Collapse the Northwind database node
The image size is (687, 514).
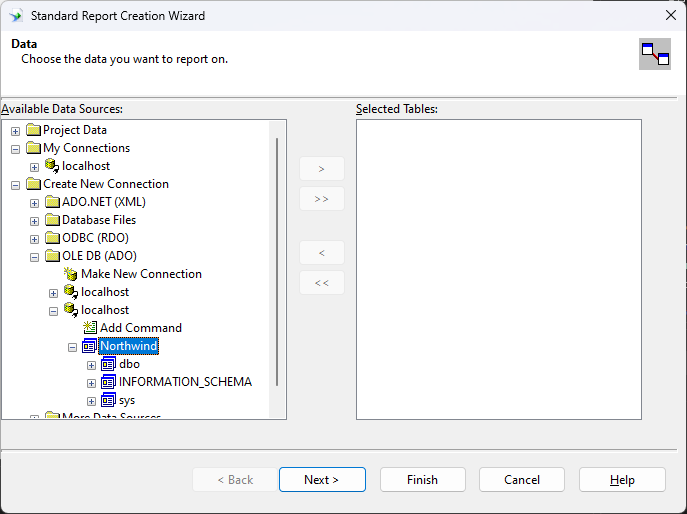[72, 346]
